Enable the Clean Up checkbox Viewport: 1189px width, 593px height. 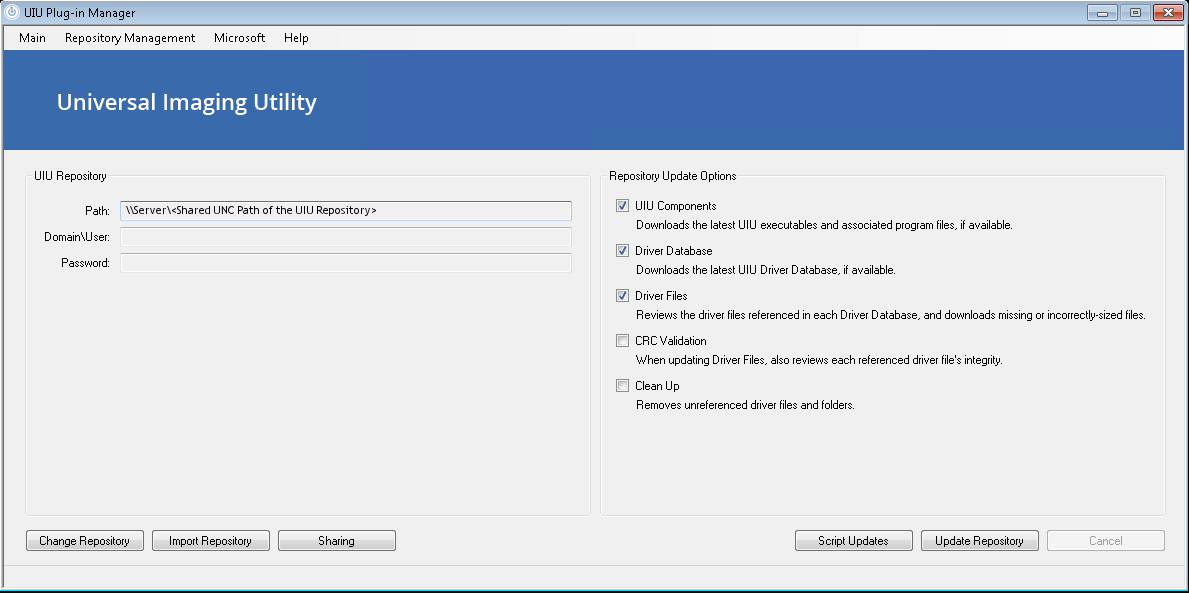pyautogui.click(x=623, y=385)
